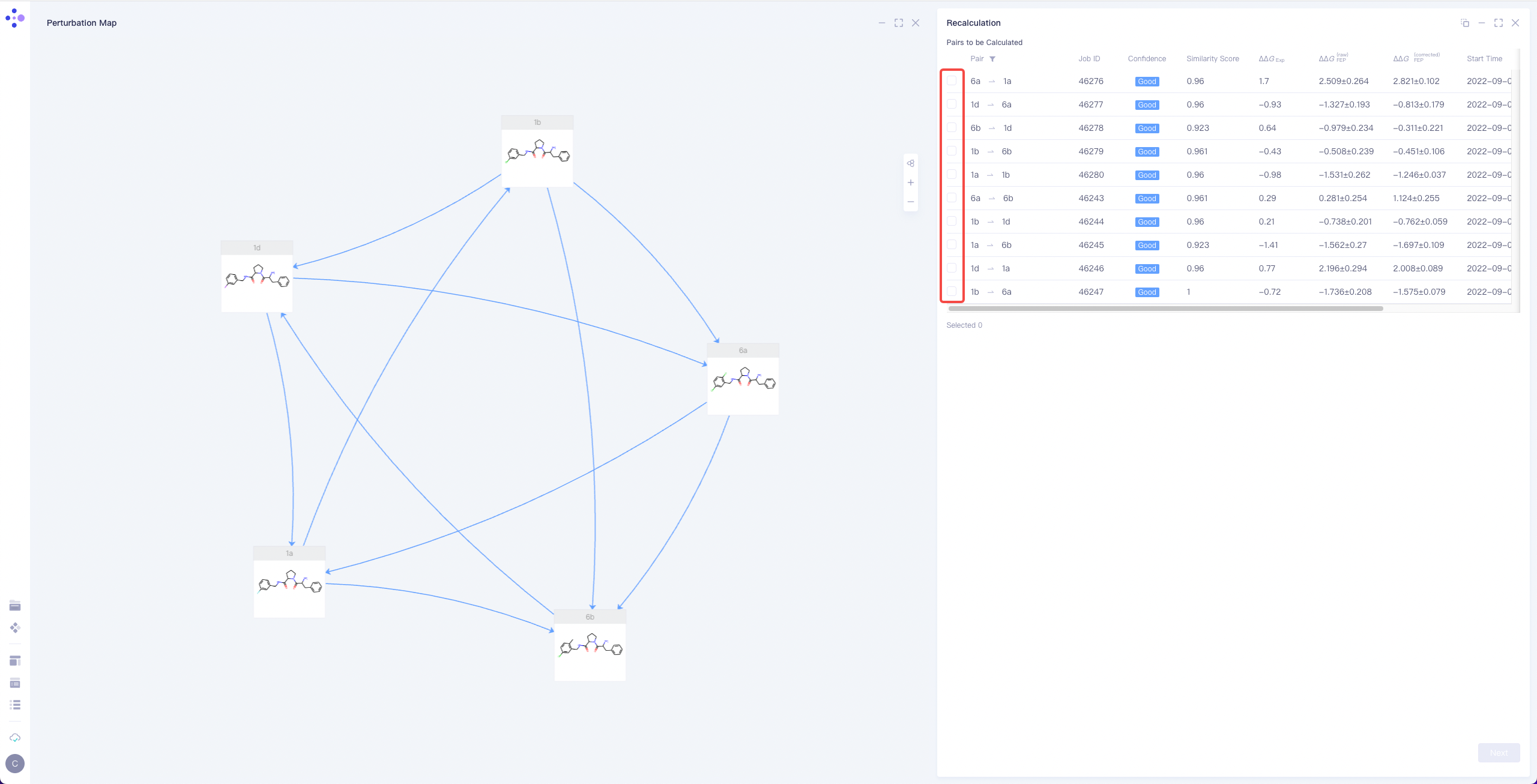Maximize the Recalculation panel
Image resolution: width=1537 pixels, height=784 pixels.
click(x=1499, y=23)
